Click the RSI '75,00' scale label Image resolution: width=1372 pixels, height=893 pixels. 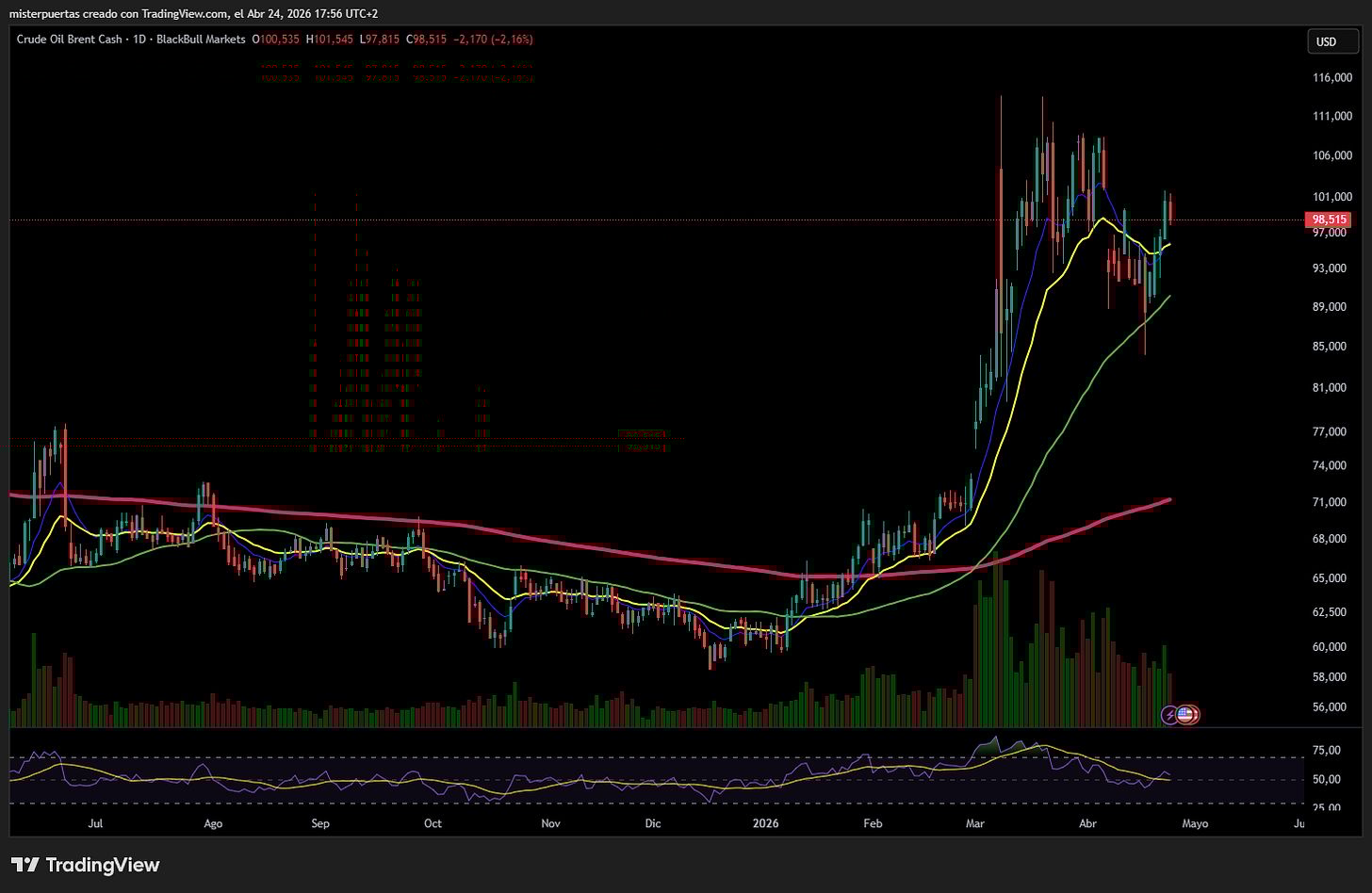tap(1325, 750)
